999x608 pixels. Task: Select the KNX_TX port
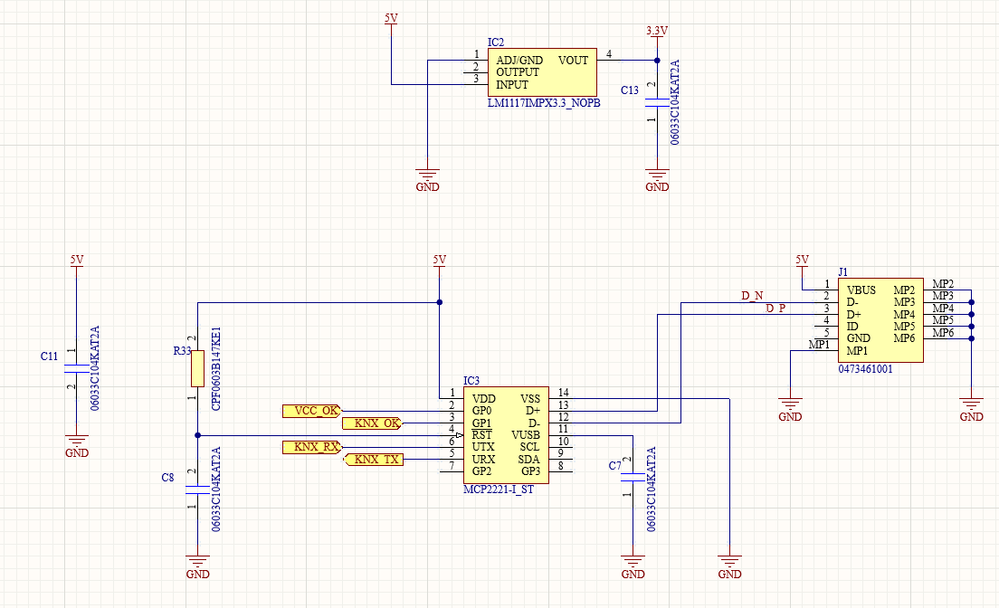(373, 460)
